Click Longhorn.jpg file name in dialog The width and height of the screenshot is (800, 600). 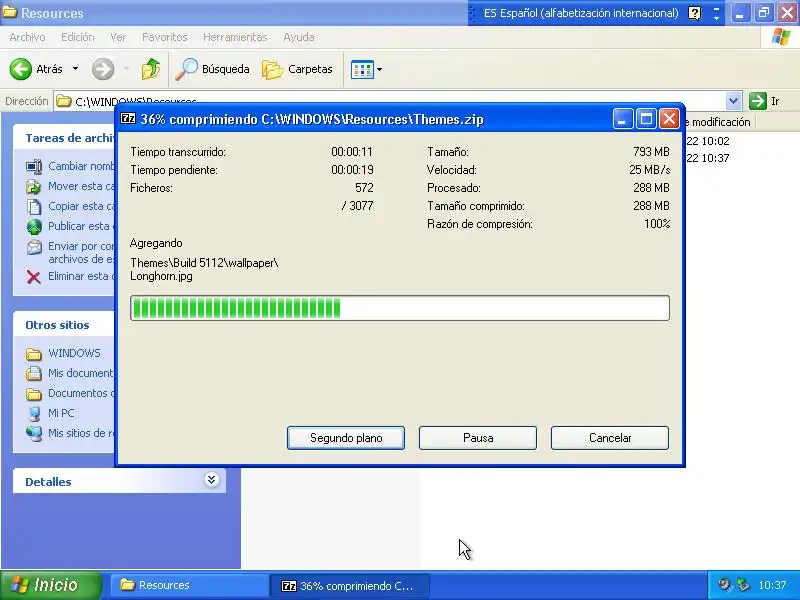click(x=161, y=276)
